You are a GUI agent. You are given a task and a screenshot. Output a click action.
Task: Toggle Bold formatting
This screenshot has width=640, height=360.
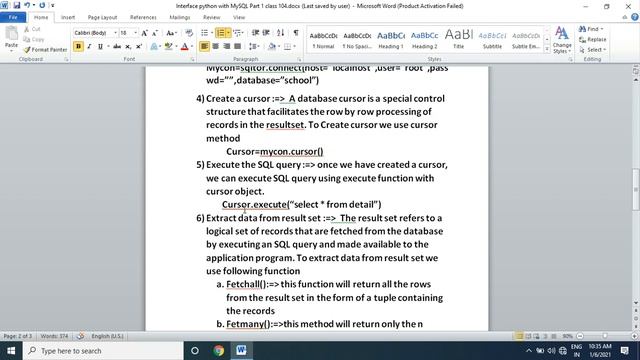pos(78,46)
